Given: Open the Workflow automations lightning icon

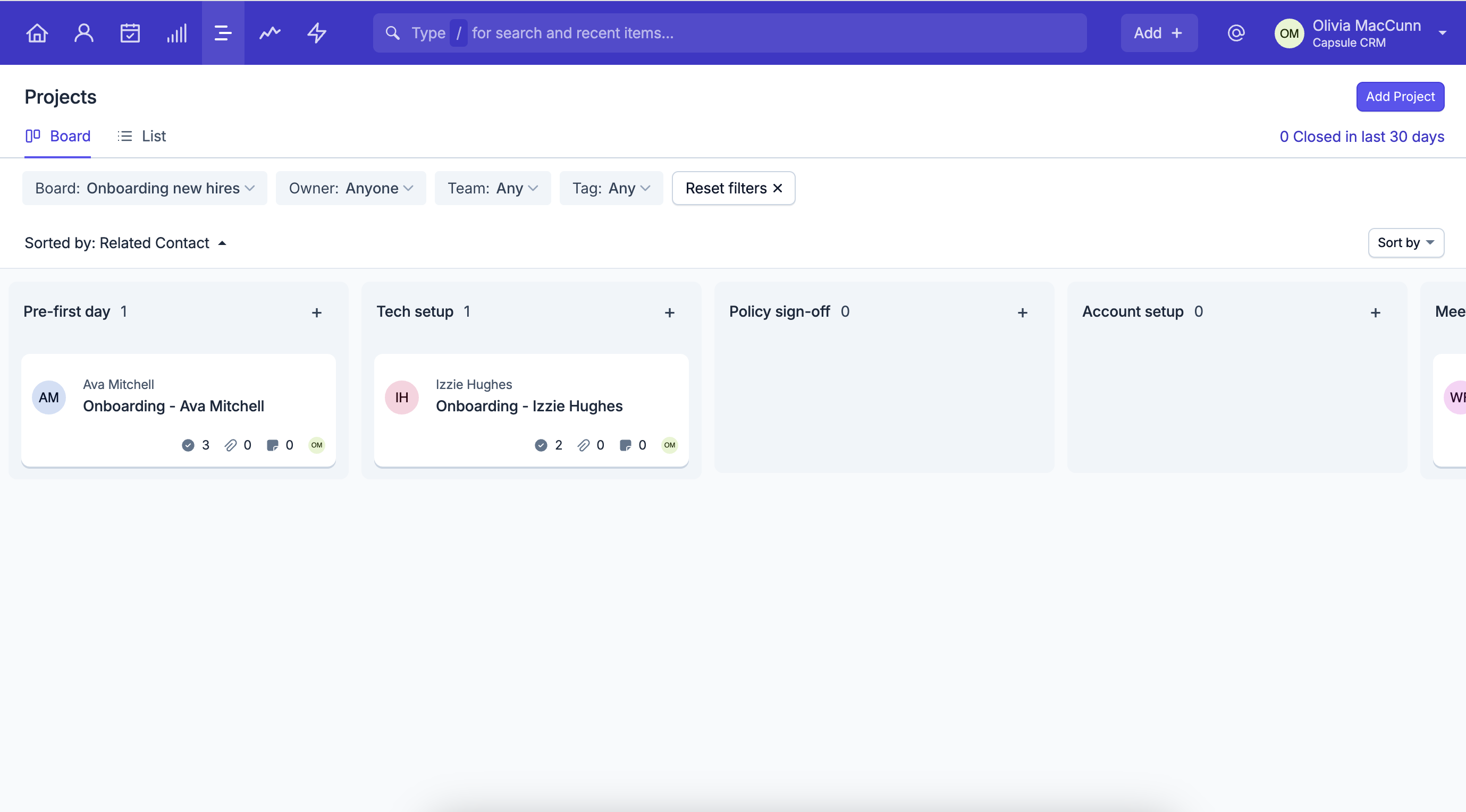Looking at the screenshot, I should coord(317,33).
